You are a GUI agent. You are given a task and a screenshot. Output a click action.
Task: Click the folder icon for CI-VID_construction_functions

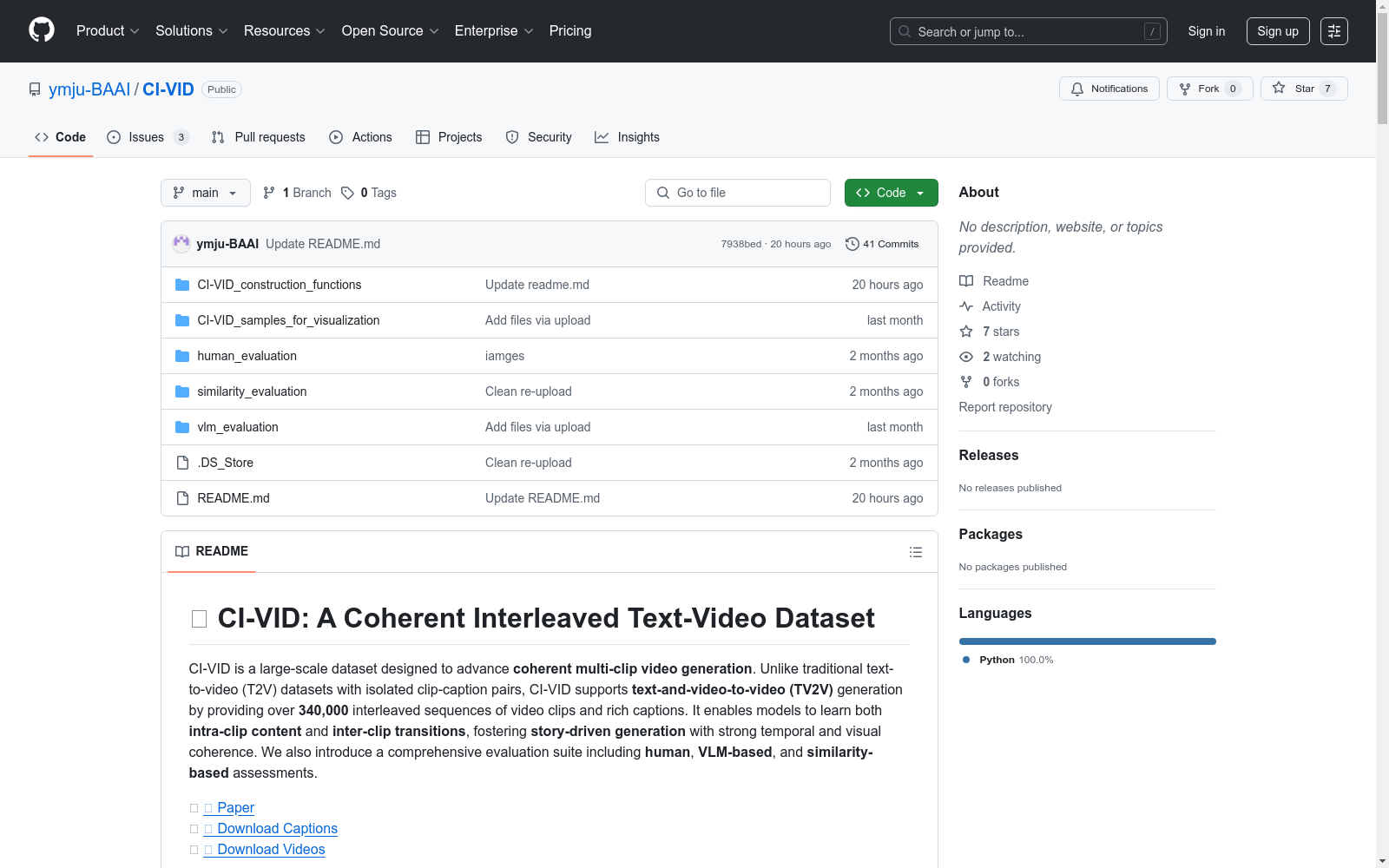182,285
